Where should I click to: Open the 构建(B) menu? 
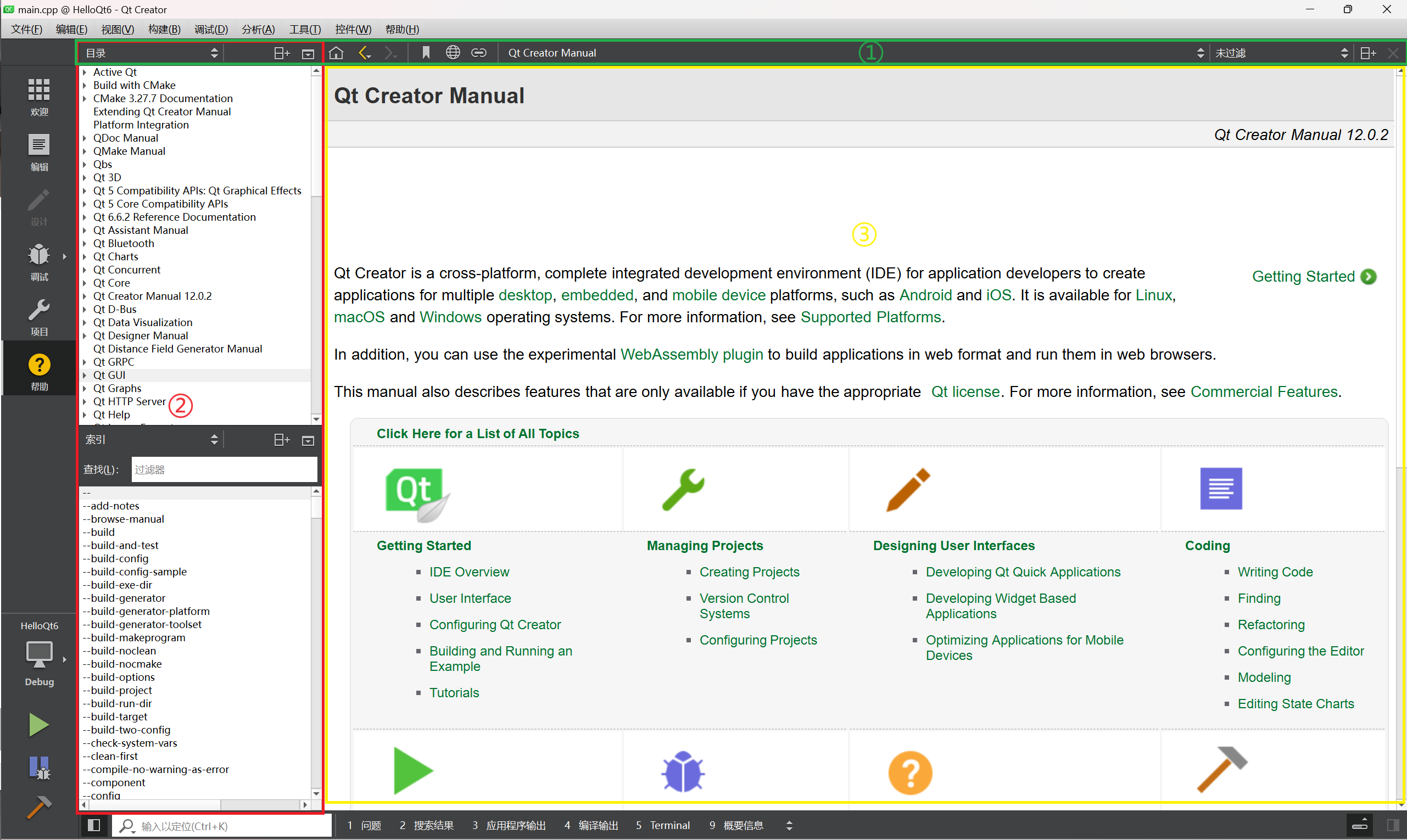[164, 29]
